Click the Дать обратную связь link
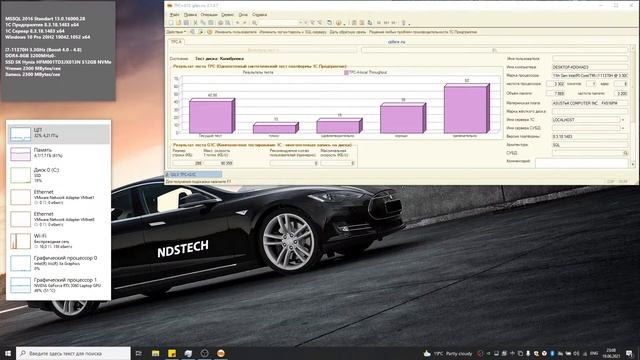The height and width of the screenshot is (360, 640). (348, 32)
